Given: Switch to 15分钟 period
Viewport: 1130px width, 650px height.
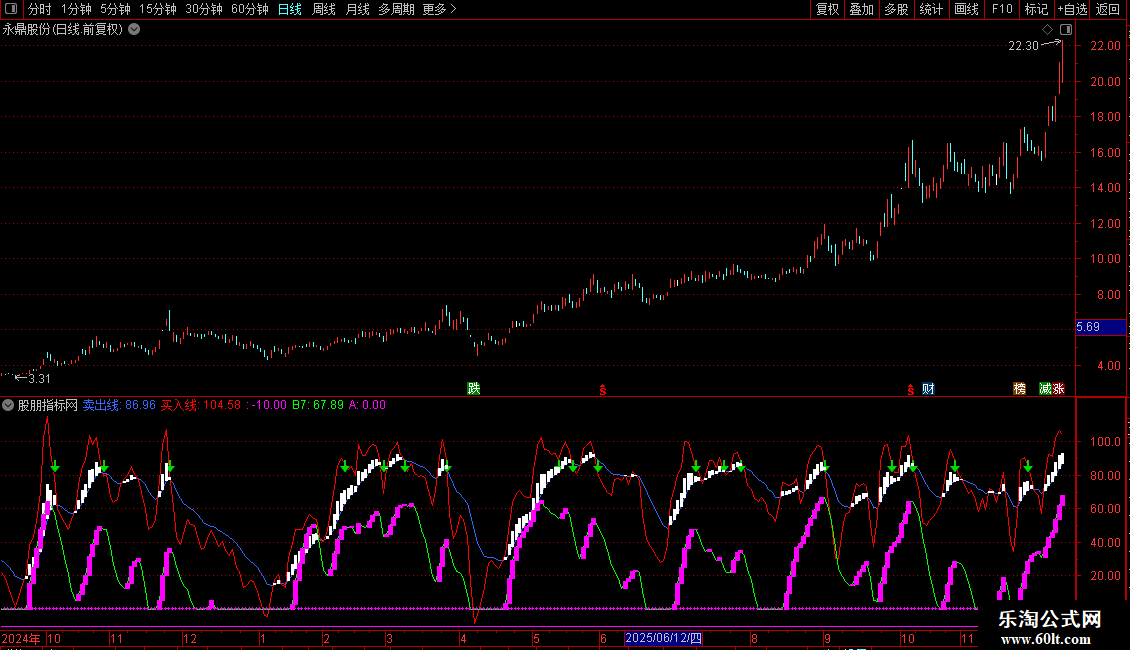Looking at the screenshot, I should coord(157,9).
